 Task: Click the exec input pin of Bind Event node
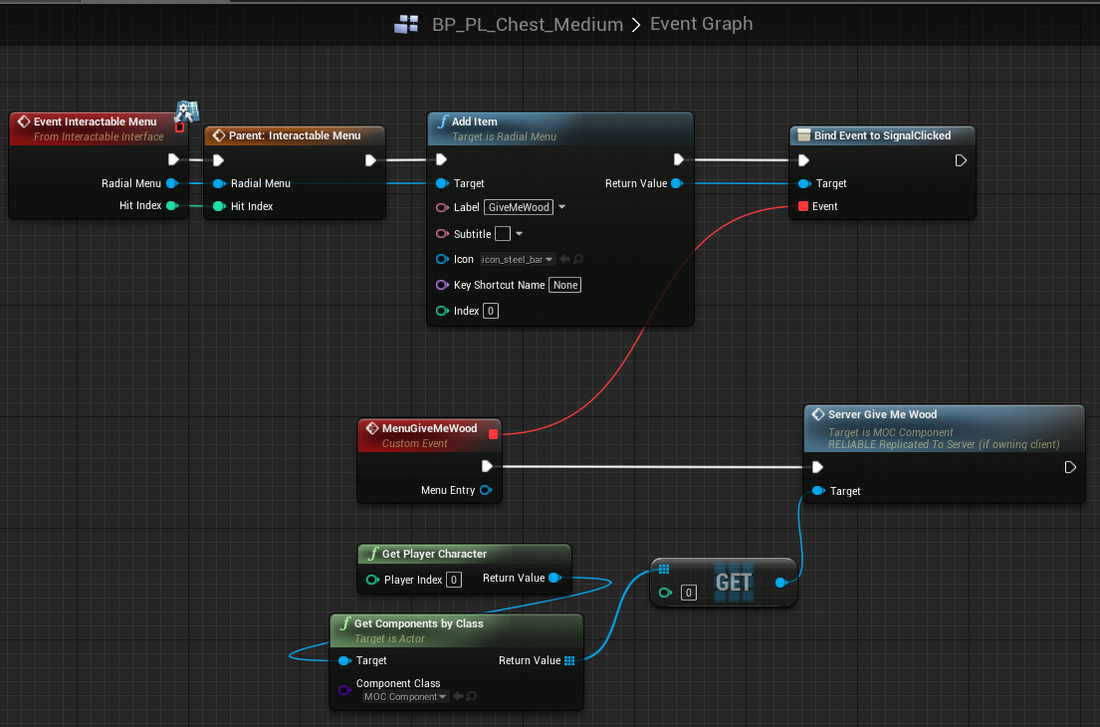pyautogui.click(x=804, y=161)
